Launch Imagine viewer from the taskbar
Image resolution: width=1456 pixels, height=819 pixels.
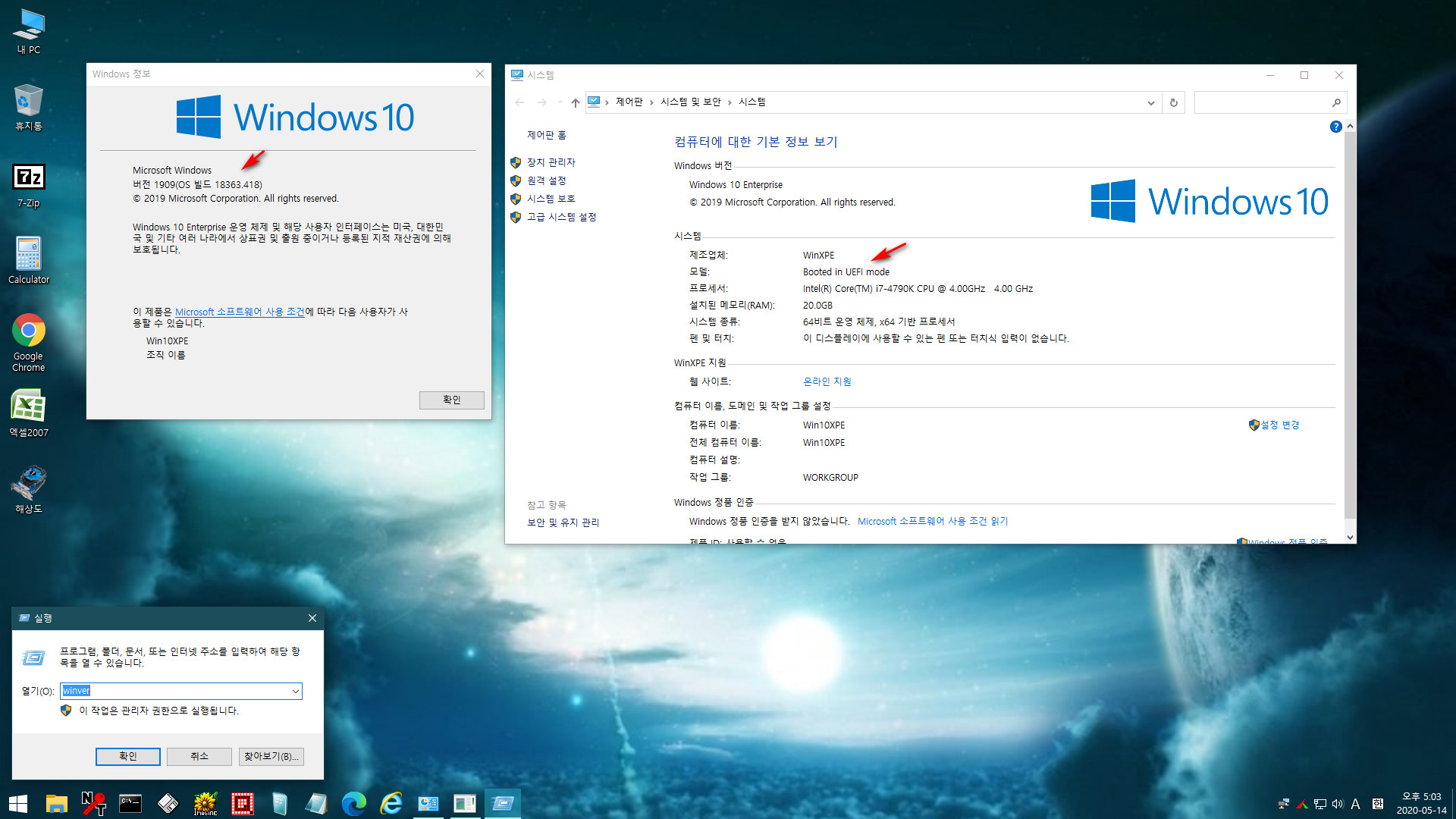pyautogui.click(x=205, y=803)
